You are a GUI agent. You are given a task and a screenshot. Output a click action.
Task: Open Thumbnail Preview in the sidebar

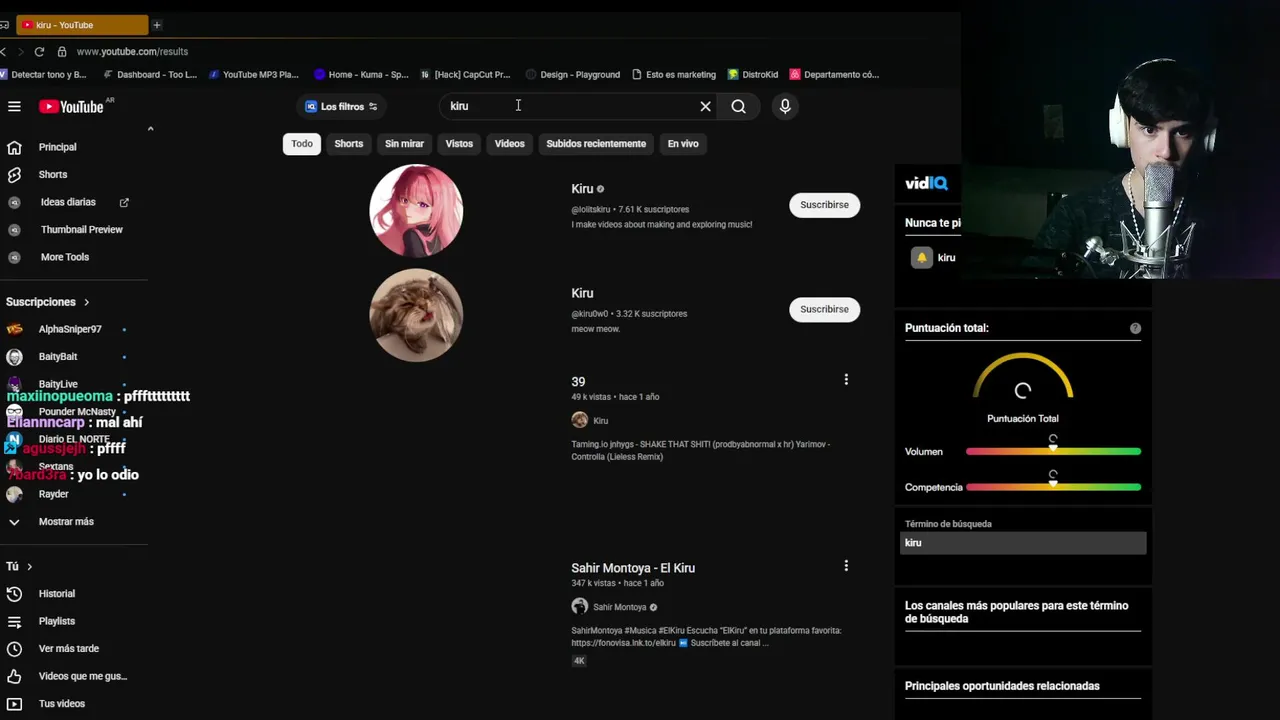coord(82,230)
